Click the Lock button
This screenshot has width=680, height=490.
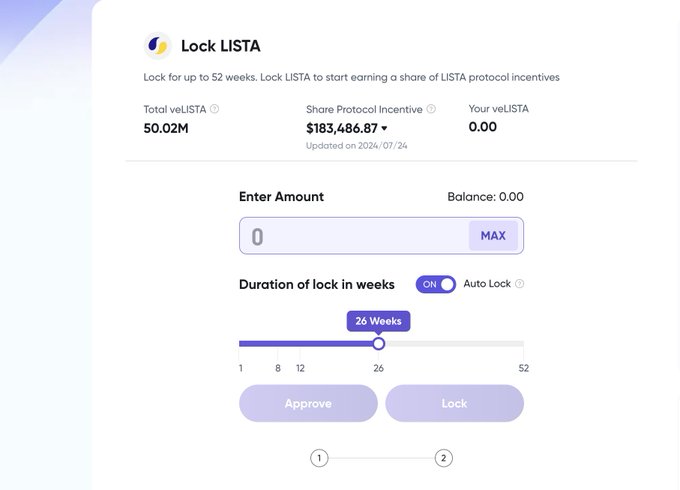[x=454, y=403]
